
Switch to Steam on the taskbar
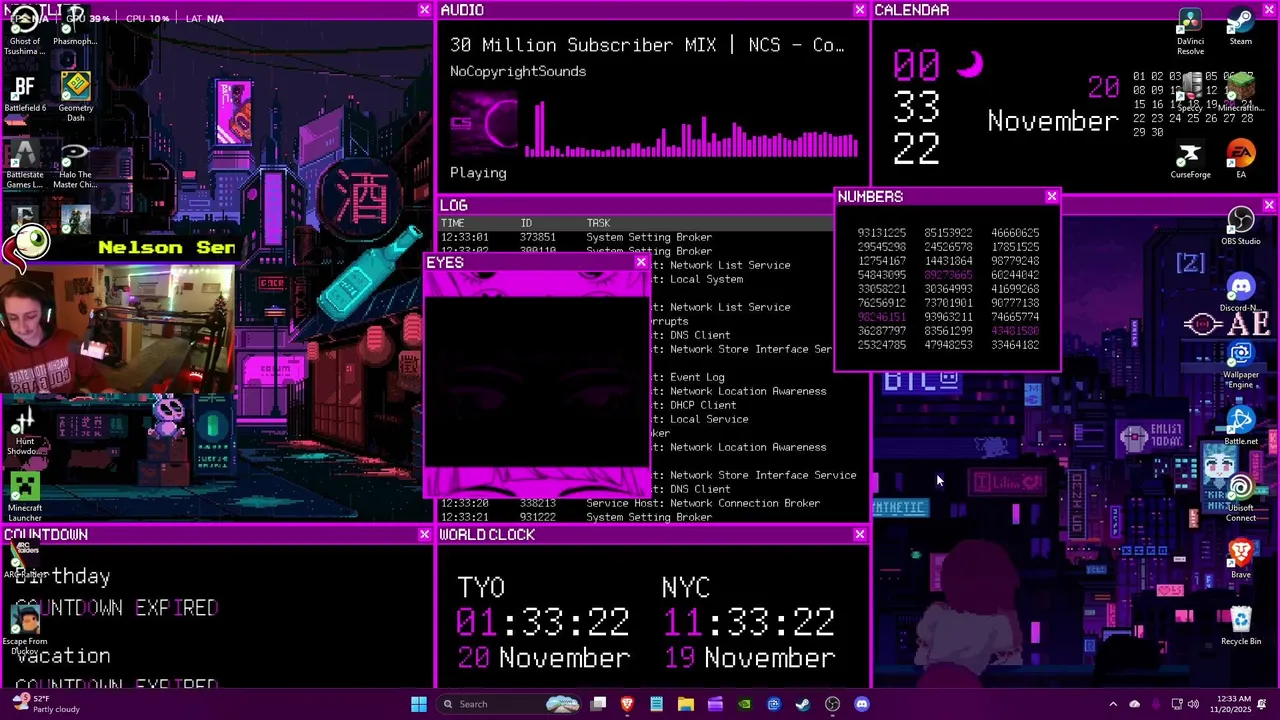click(x=802, y=704)
